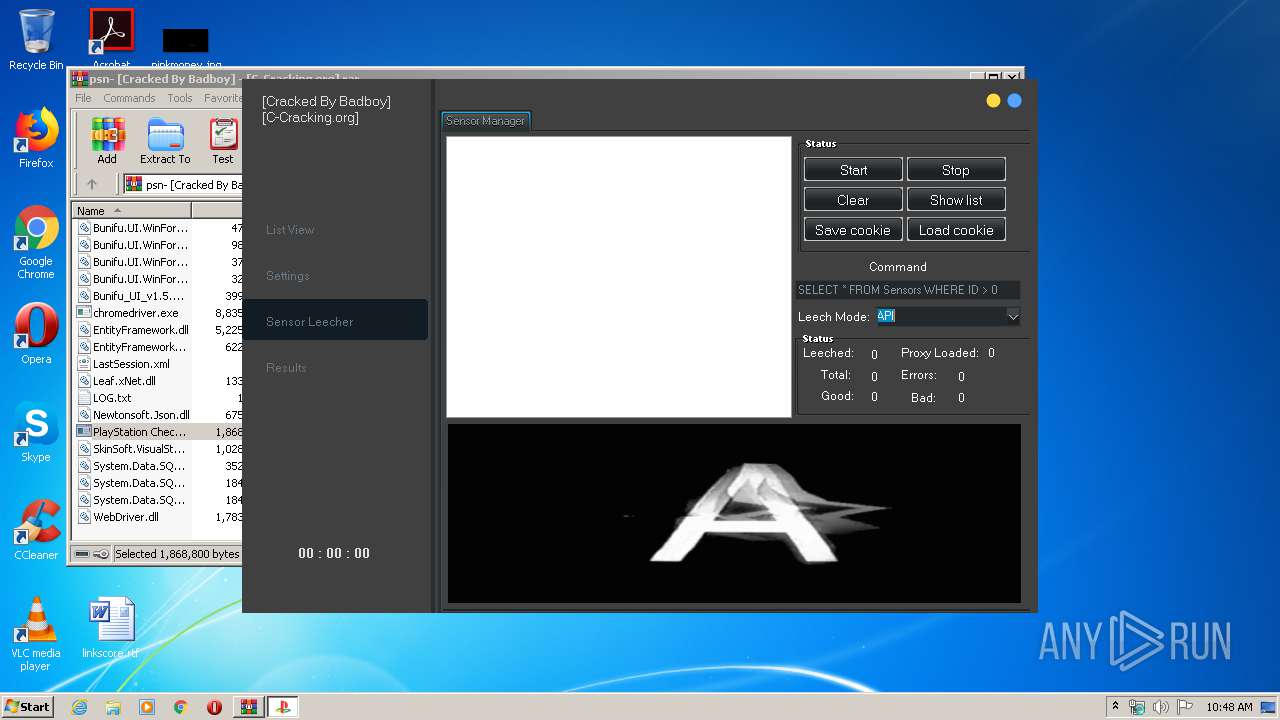This screenshot has height=720, width=1280.
Task: Click the yellow circle window button
Action: (993, 101)
